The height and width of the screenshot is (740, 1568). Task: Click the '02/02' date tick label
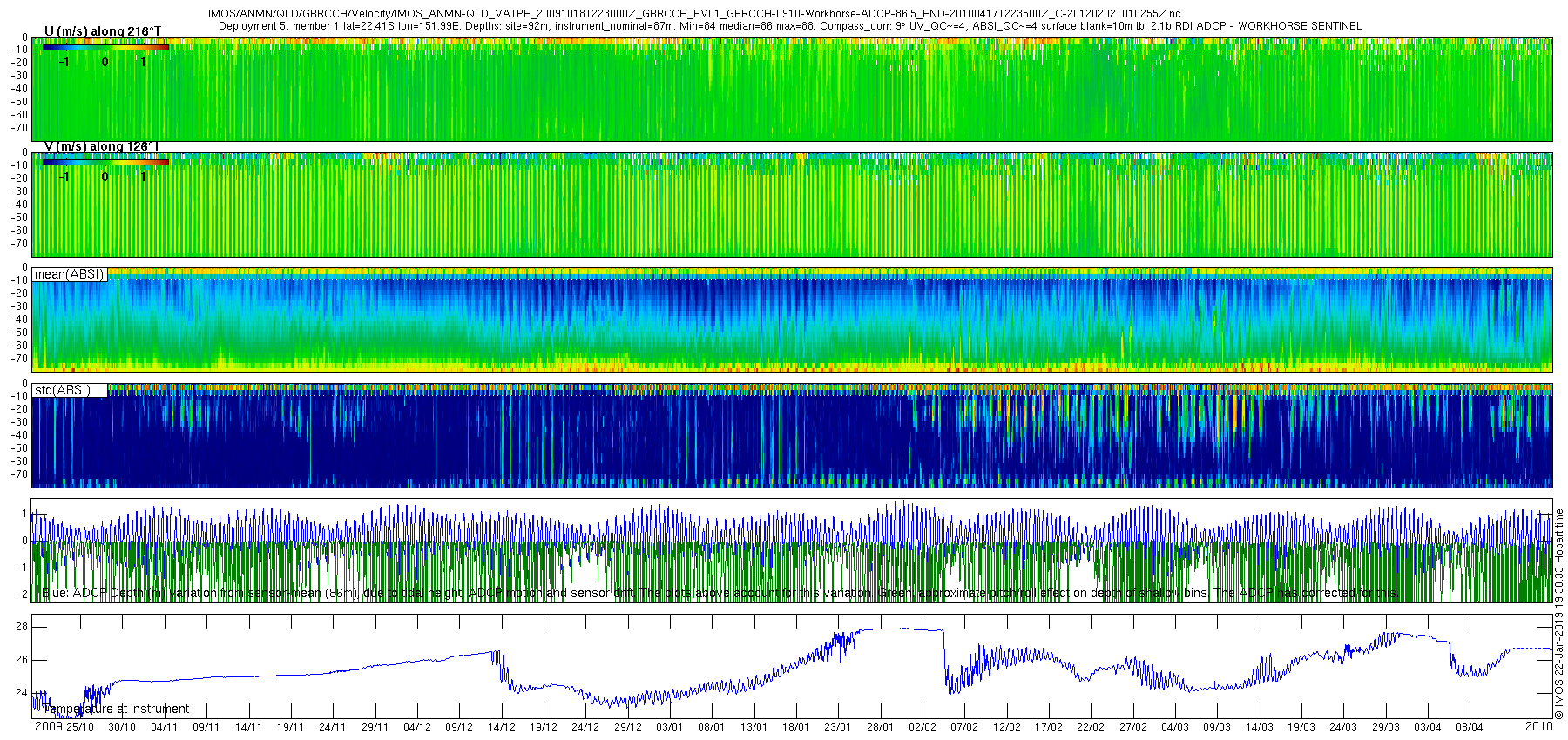pyautogui.click(x=923, y=728)
